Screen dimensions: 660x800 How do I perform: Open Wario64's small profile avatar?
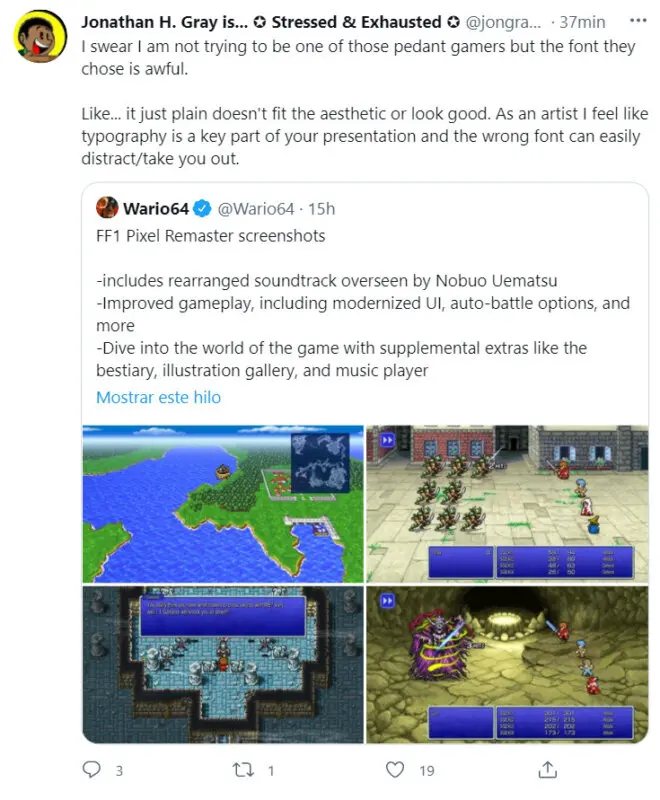click(x=107, y=208)
